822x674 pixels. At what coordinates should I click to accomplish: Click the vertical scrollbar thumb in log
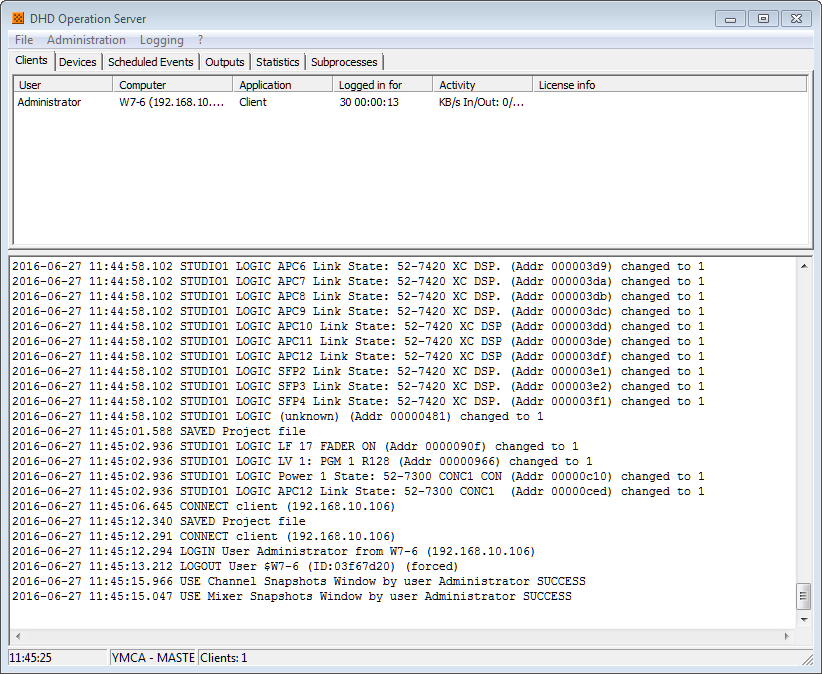point(804,596)
